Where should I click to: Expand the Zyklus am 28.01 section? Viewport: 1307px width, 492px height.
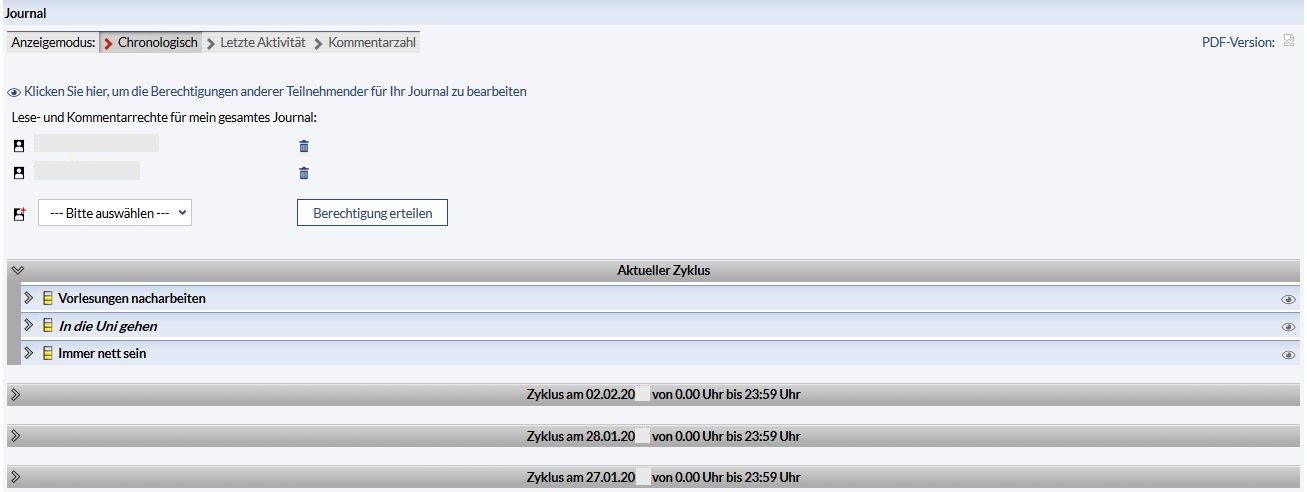point(16,437)
